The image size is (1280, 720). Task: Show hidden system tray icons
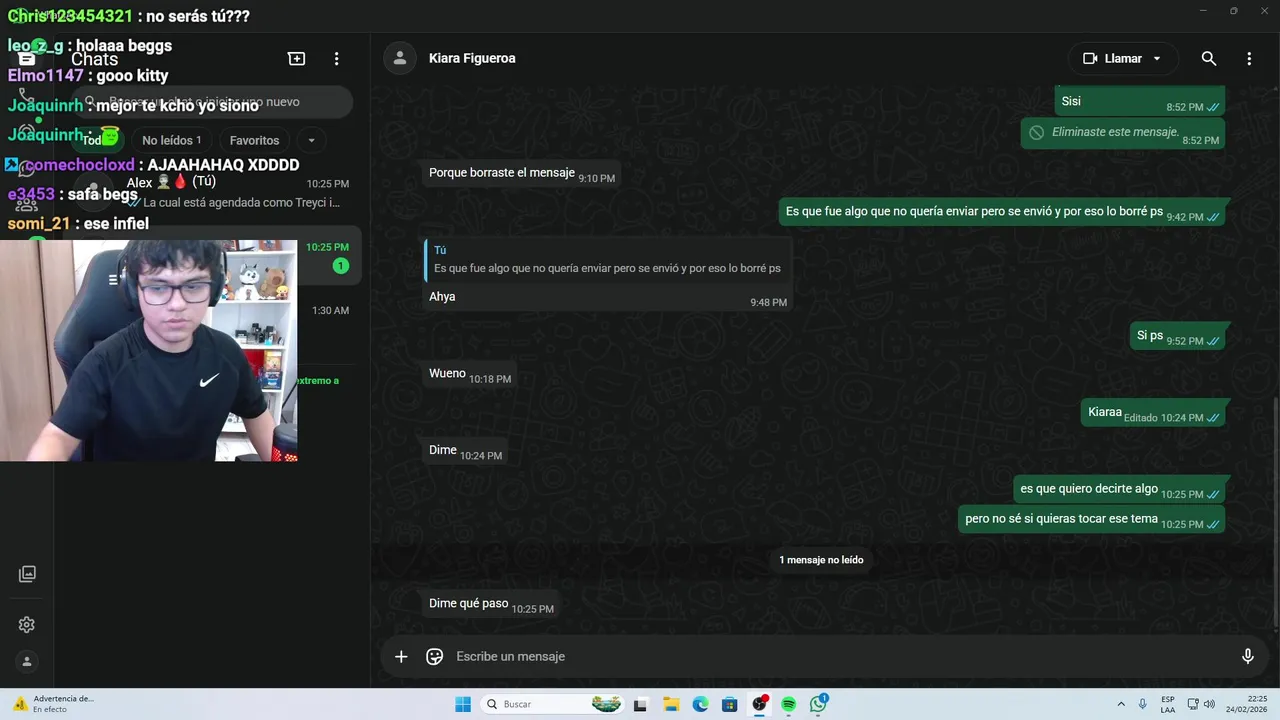click(x=1121, y=704)
